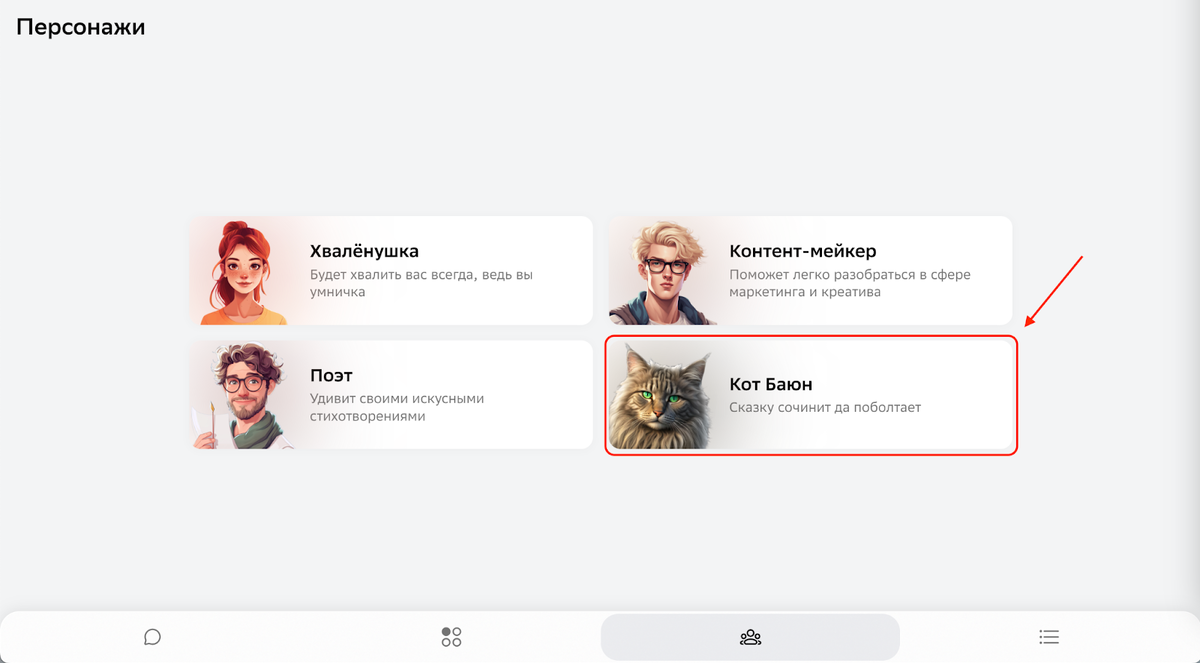The image size is (1200, 663).
Task: Click the Персонажи page heading
Action: click(81, 27)
